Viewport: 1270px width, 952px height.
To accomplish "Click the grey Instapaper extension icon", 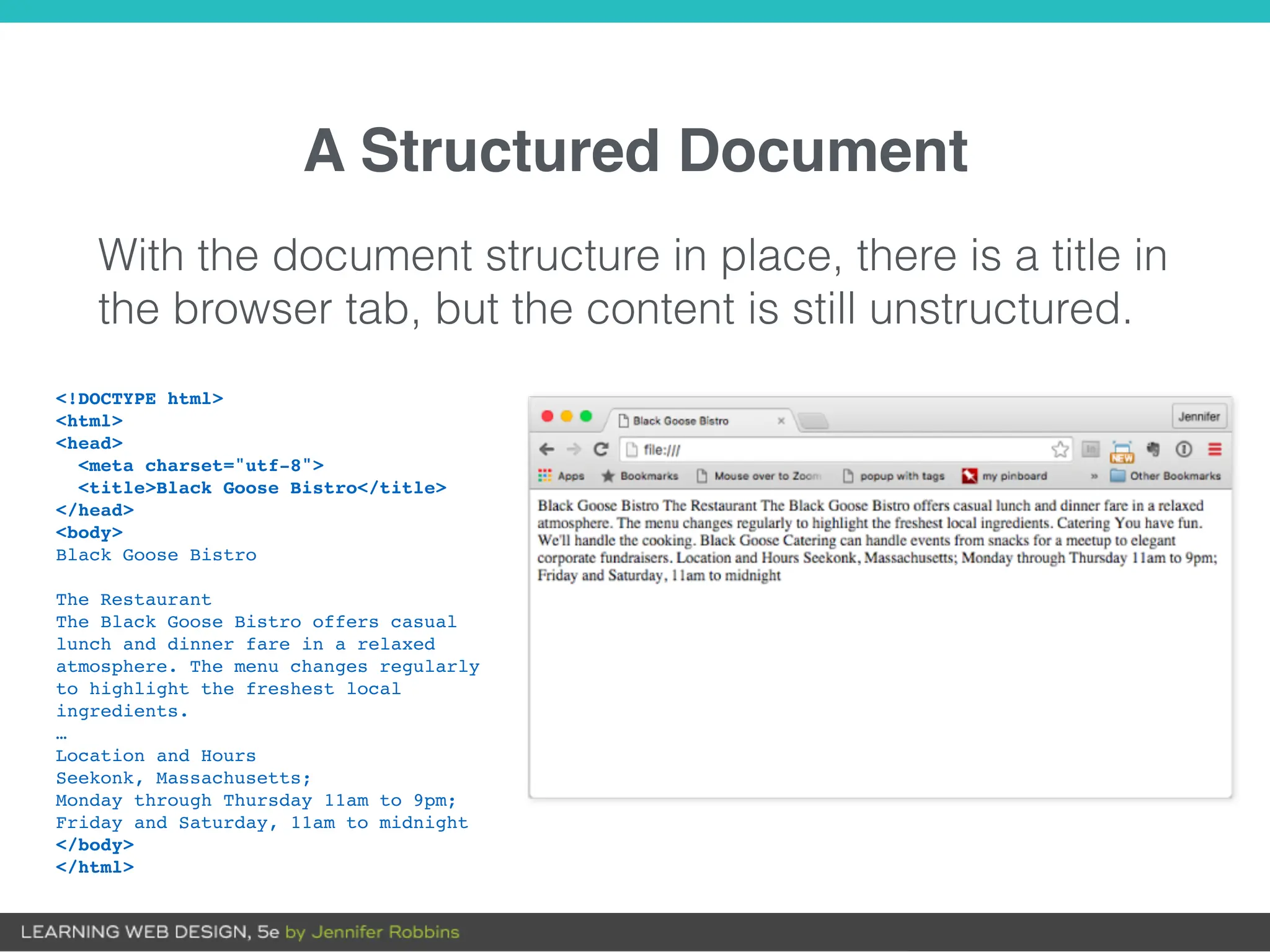I will click(x=1090, y=449).
